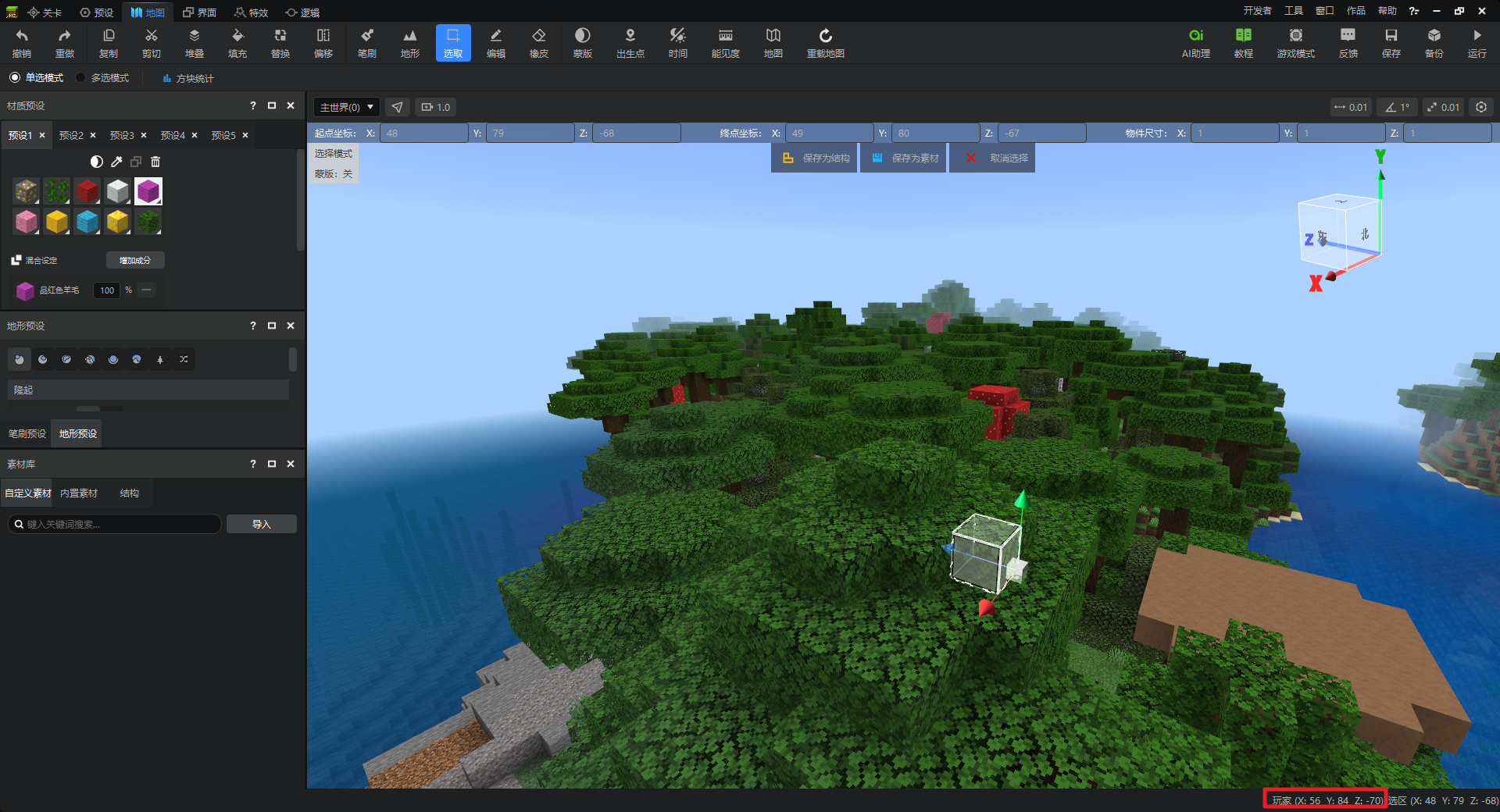
Task: Toggle 蒙版: 关 mask switch in viewport
Action: pyautogui.click(x=334, y=173)
